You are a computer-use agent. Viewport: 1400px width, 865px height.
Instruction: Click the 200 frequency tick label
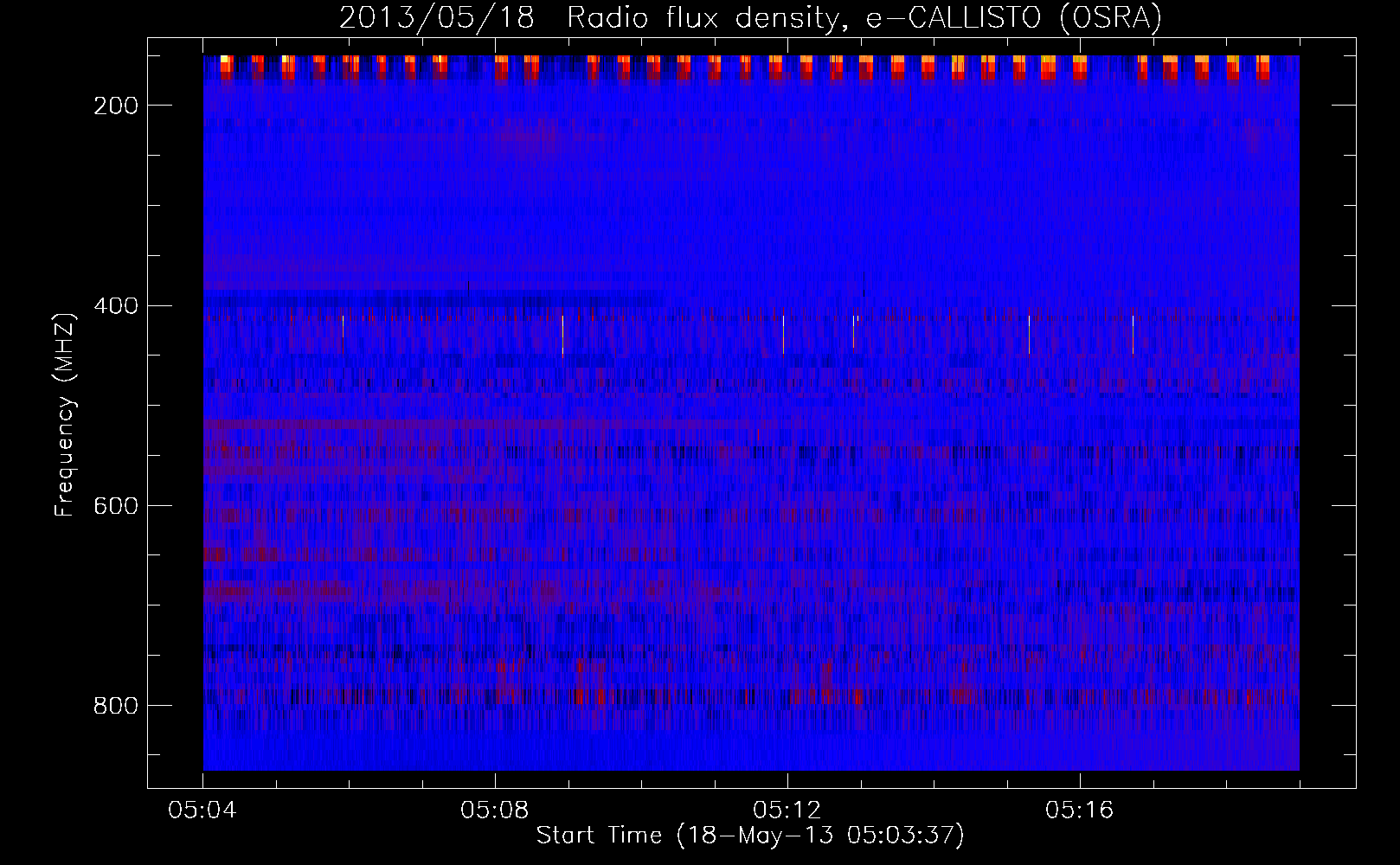116,106
